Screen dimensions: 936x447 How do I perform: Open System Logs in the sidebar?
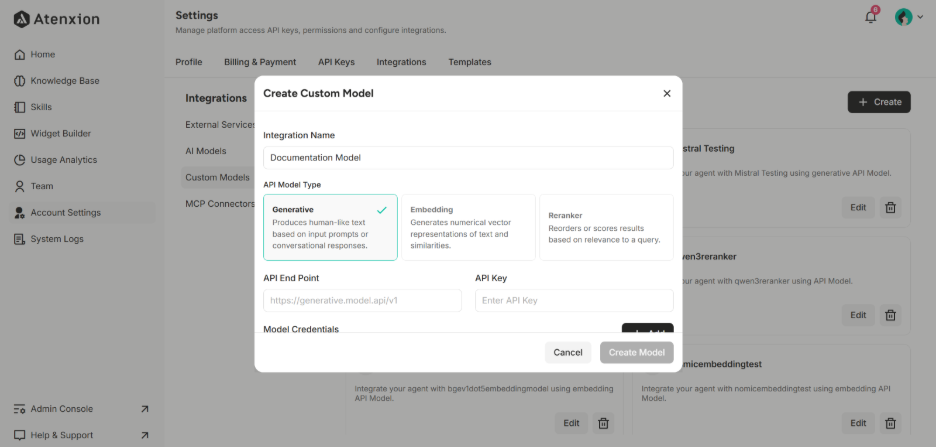pos(49,239)
